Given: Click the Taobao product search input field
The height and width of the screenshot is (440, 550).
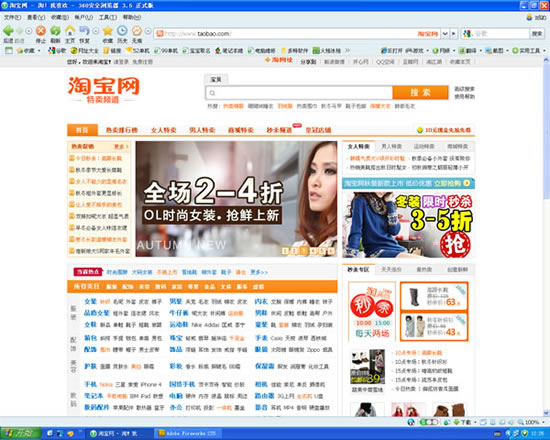Looking at the screenshot, I should [299, 93].
